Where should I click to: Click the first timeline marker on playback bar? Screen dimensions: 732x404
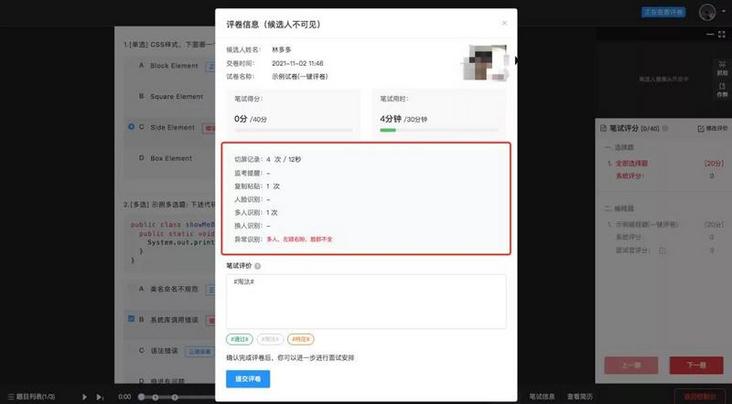[x=155, y=397]
